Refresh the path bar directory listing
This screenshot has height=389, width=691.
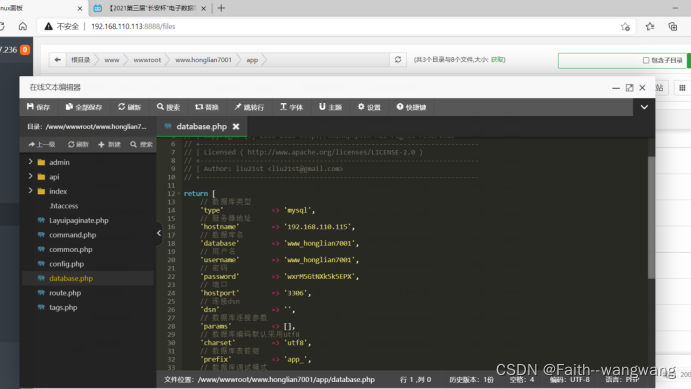pos(398,59)
